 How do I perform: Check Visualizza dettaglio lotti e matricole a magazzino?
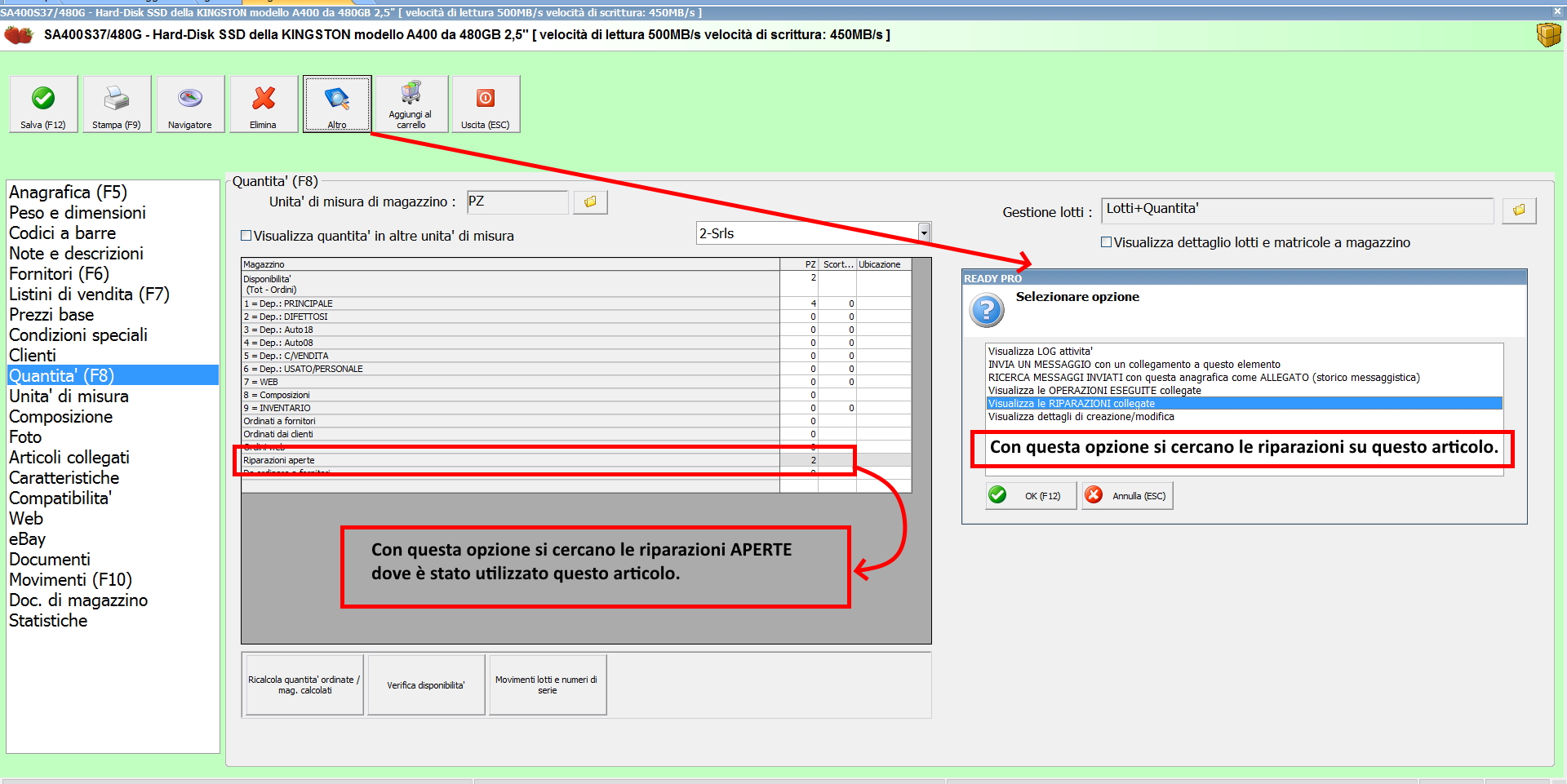[x=1106, y=242]
